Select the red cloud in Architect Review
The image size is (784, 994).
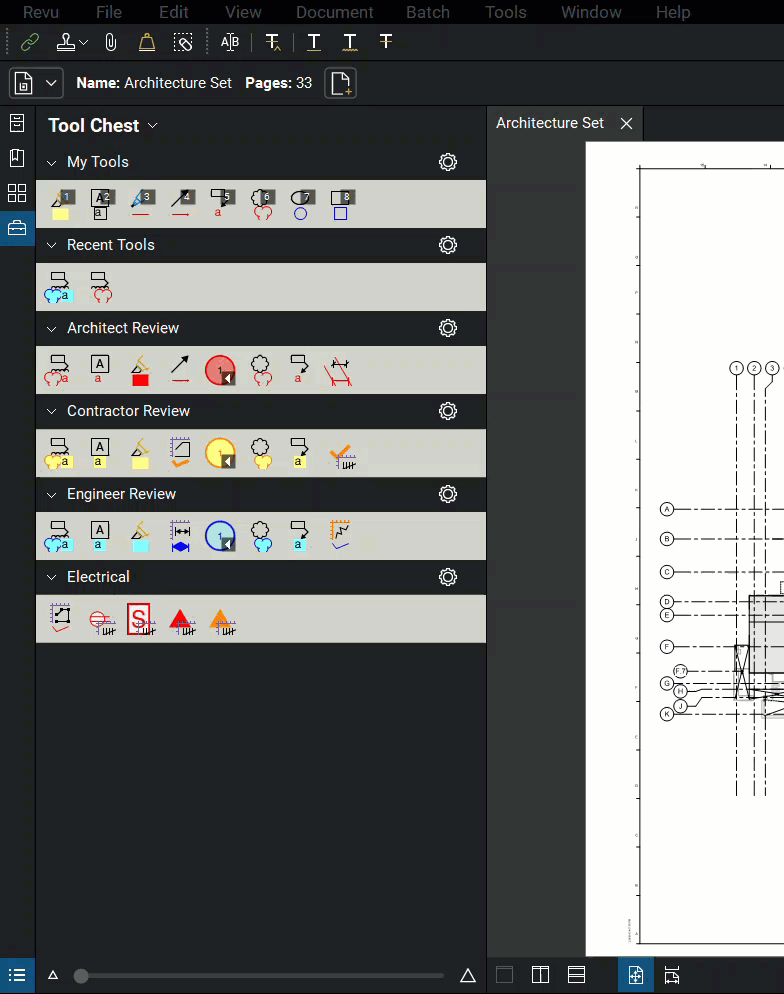(261, 370)
